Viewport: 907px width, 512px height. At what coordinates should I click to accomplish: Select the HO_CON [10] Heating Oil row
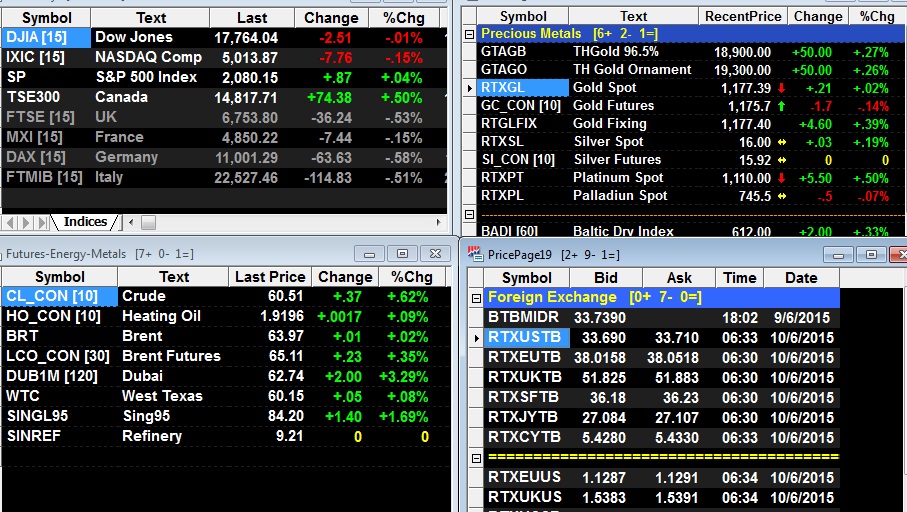pos(226,316)
